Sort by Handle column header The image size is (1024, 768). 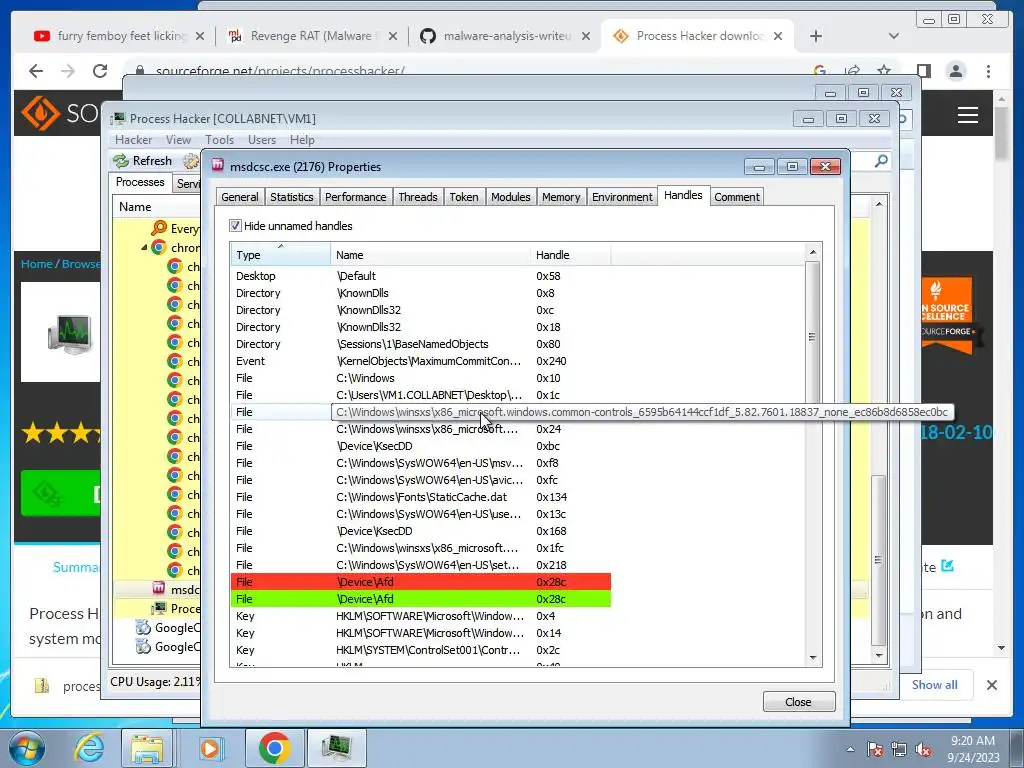tap(571, 255)
